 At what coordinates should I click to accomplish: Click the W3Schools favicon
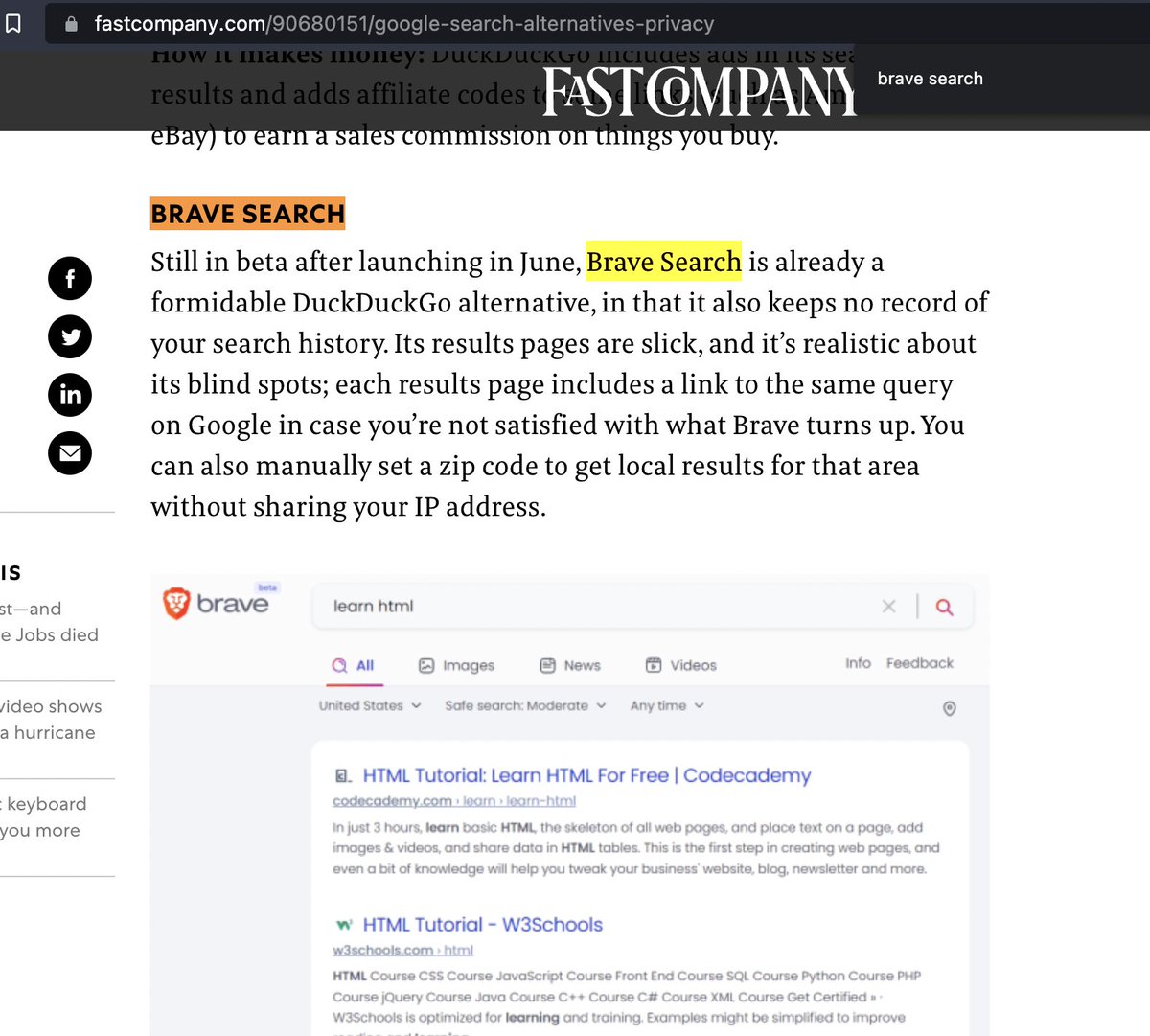343,926
